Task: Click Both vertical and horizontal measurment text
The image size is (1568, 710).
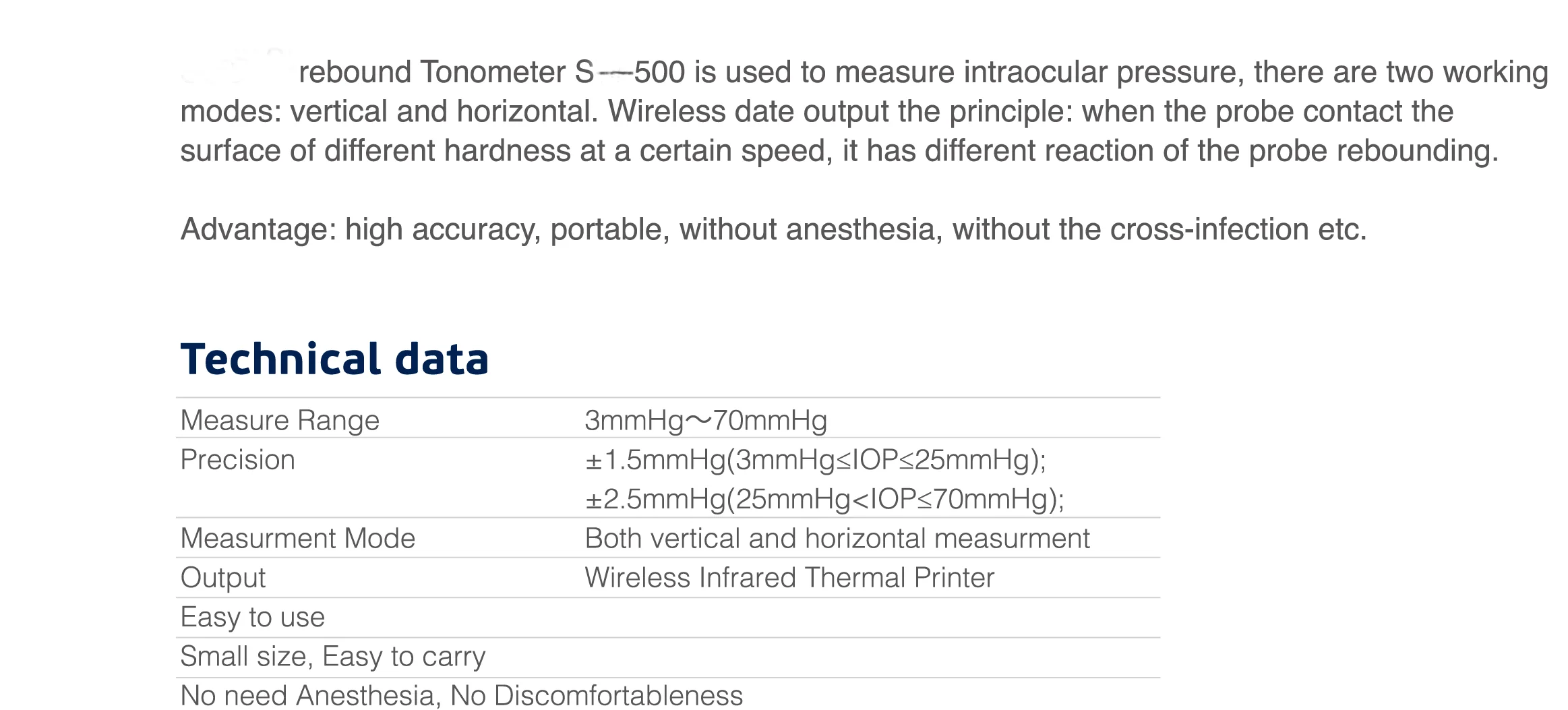Action: pos(837,538)
